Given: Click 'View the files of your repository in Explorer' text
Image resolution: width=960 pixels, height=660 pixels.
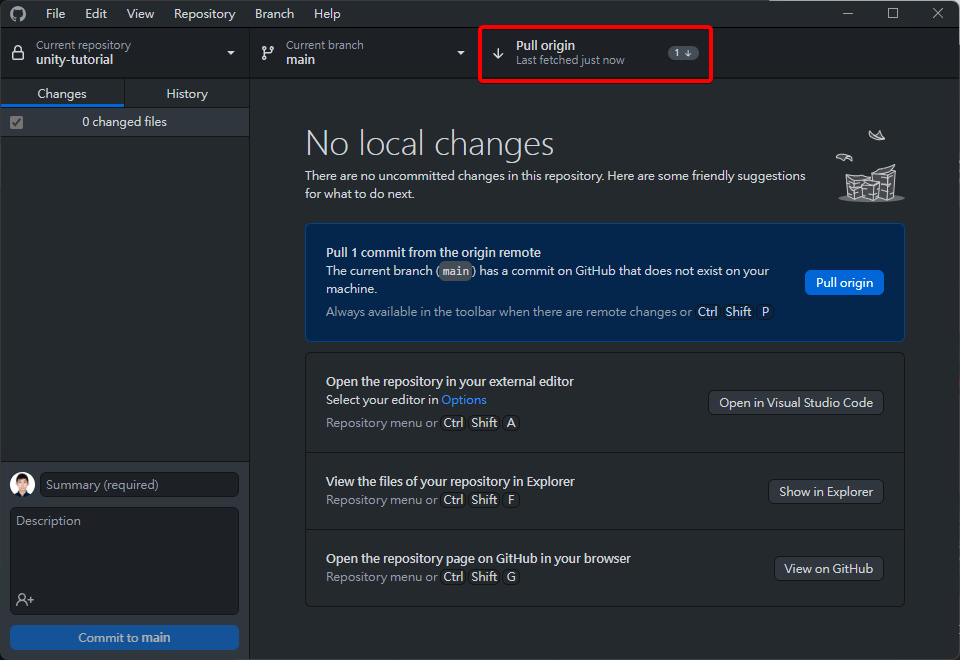Looking at the screenshot, I should (x=450, y=482).
